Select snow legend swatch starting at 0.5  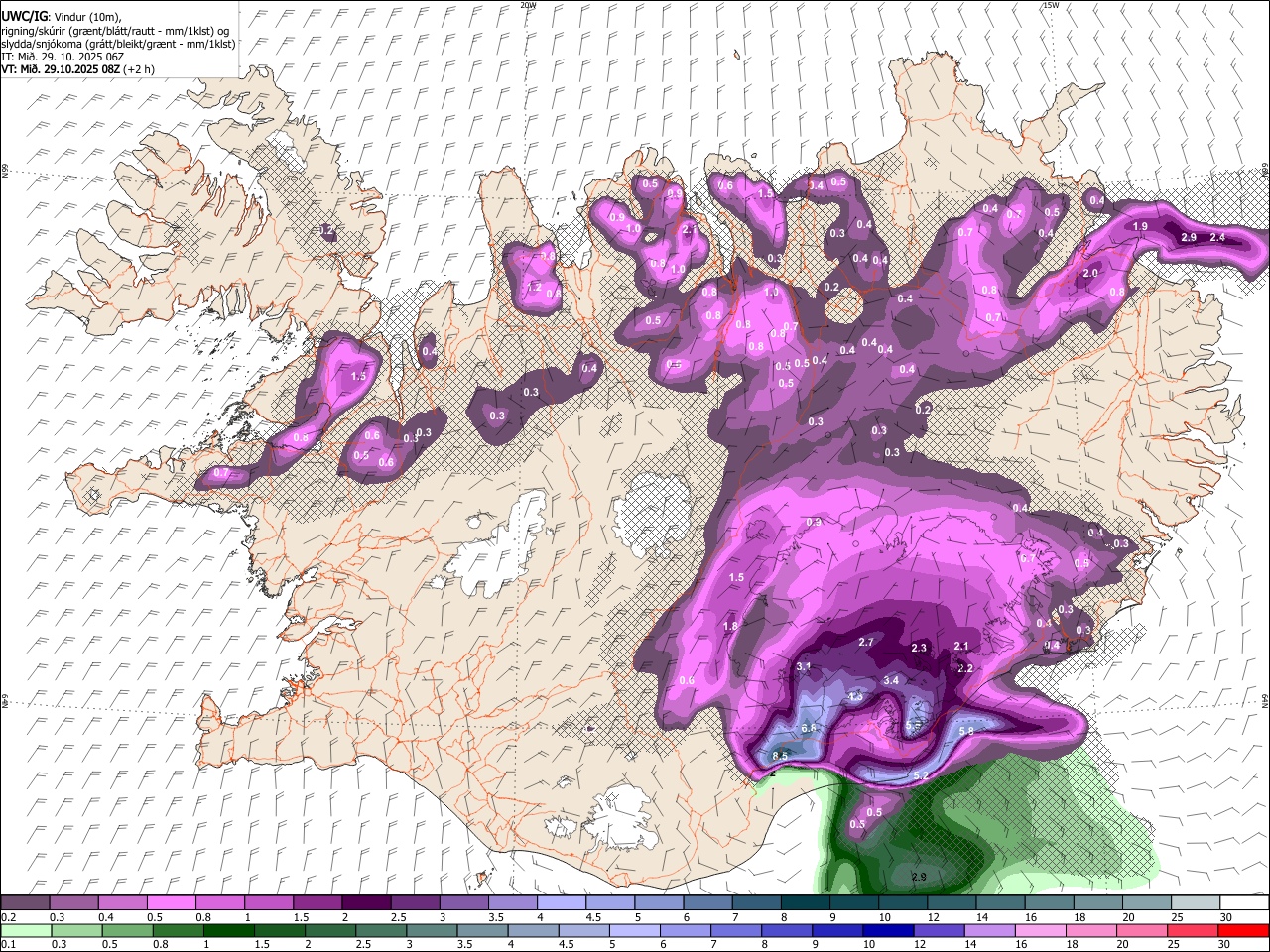171,902
